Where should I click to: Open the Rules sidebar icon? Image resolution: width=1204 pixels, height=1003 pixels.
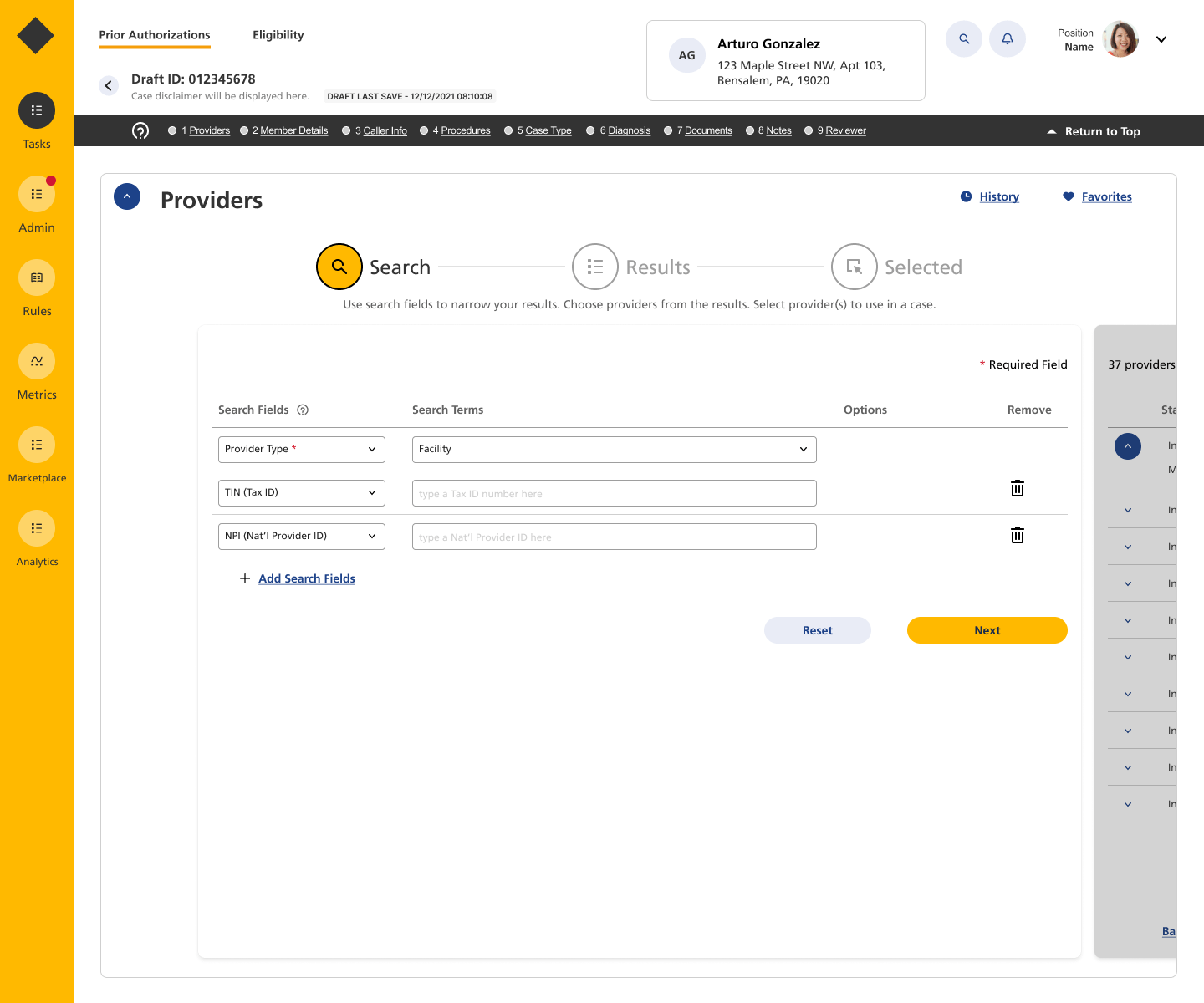point(37,277)
